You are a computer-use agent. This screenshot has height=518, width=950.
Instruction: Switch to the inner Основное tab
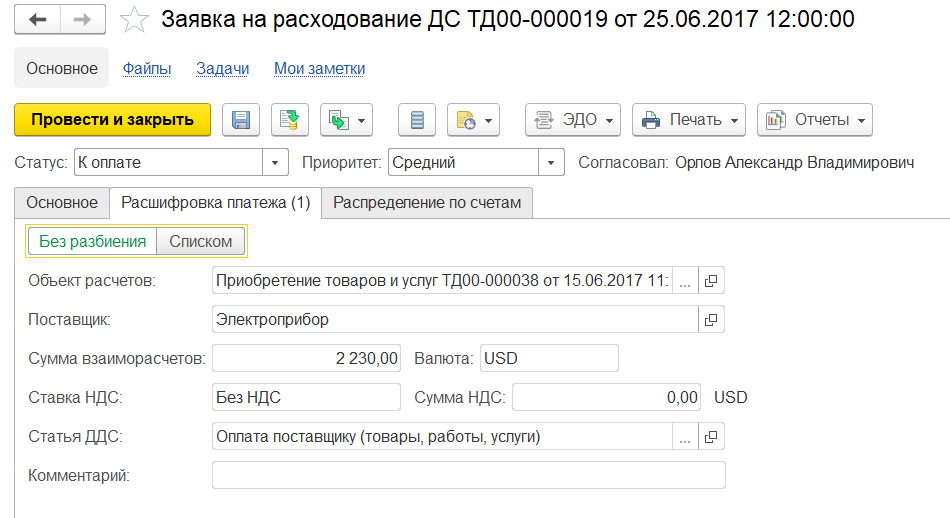[x=62, y=202]
